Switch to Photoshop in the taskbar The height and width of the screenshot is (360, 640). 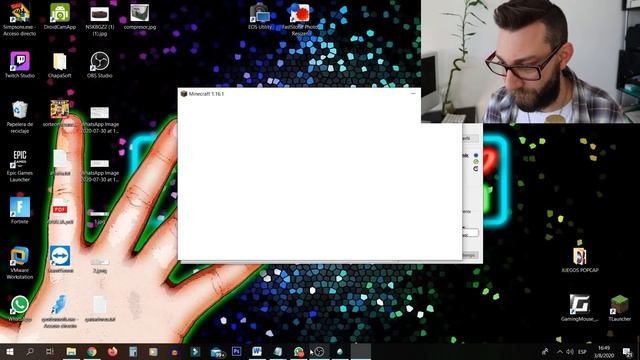click(x=236, y=351)
